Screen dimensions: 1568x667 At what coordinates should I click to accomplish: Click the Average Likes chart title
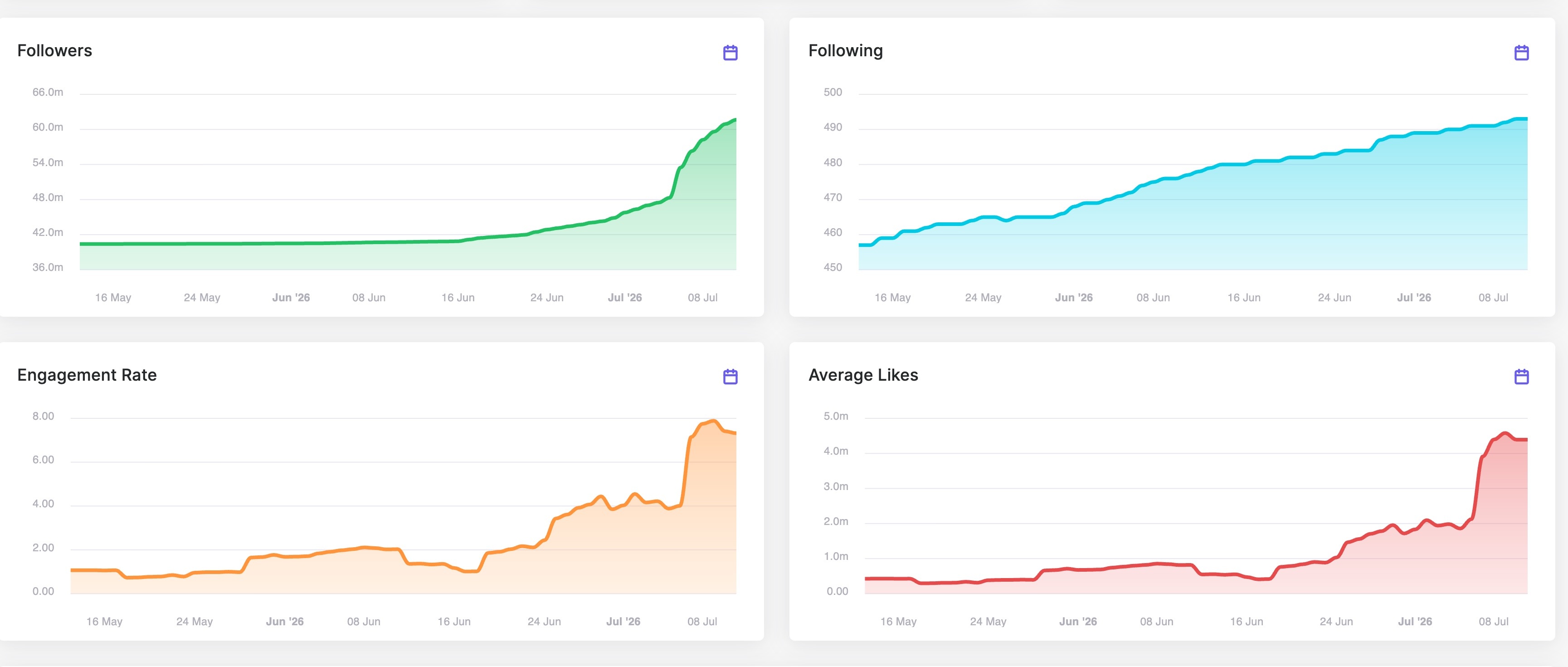(x=863, y=375)
